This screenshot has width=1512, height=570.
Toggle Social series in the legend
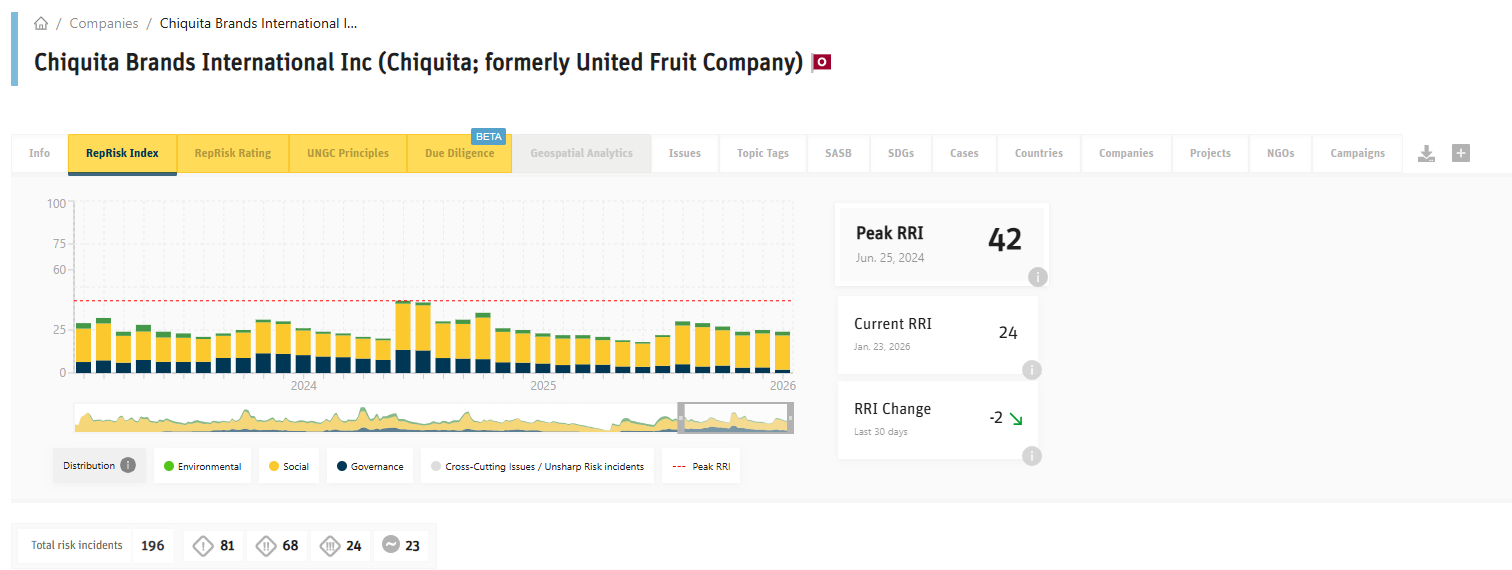(288, 466)
